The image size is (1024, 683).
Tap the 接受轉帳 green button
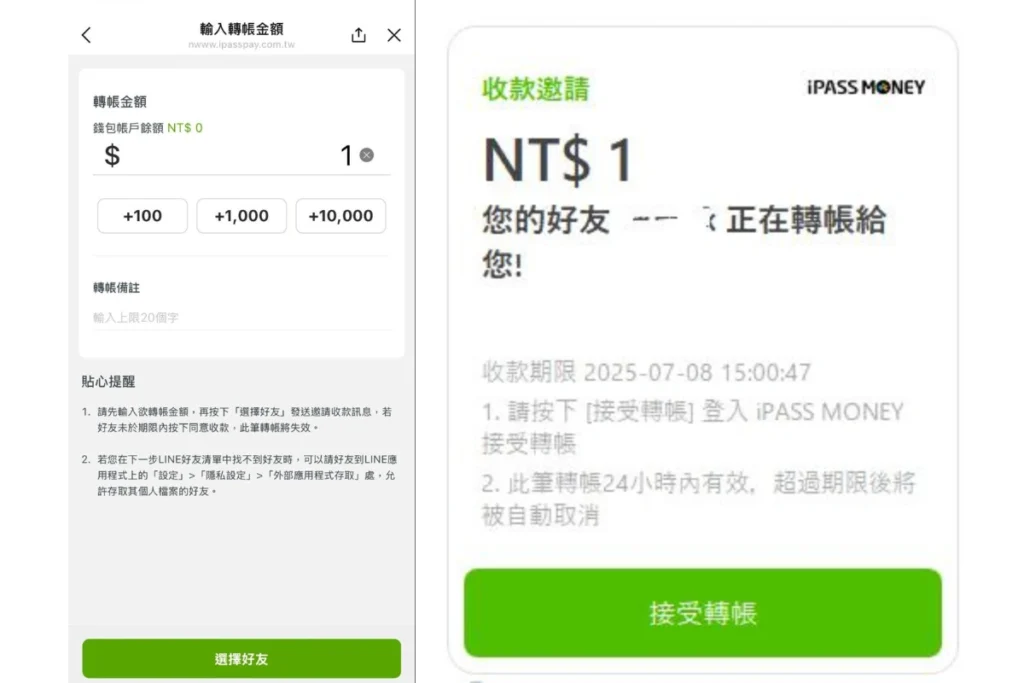[x=703, y=612]
